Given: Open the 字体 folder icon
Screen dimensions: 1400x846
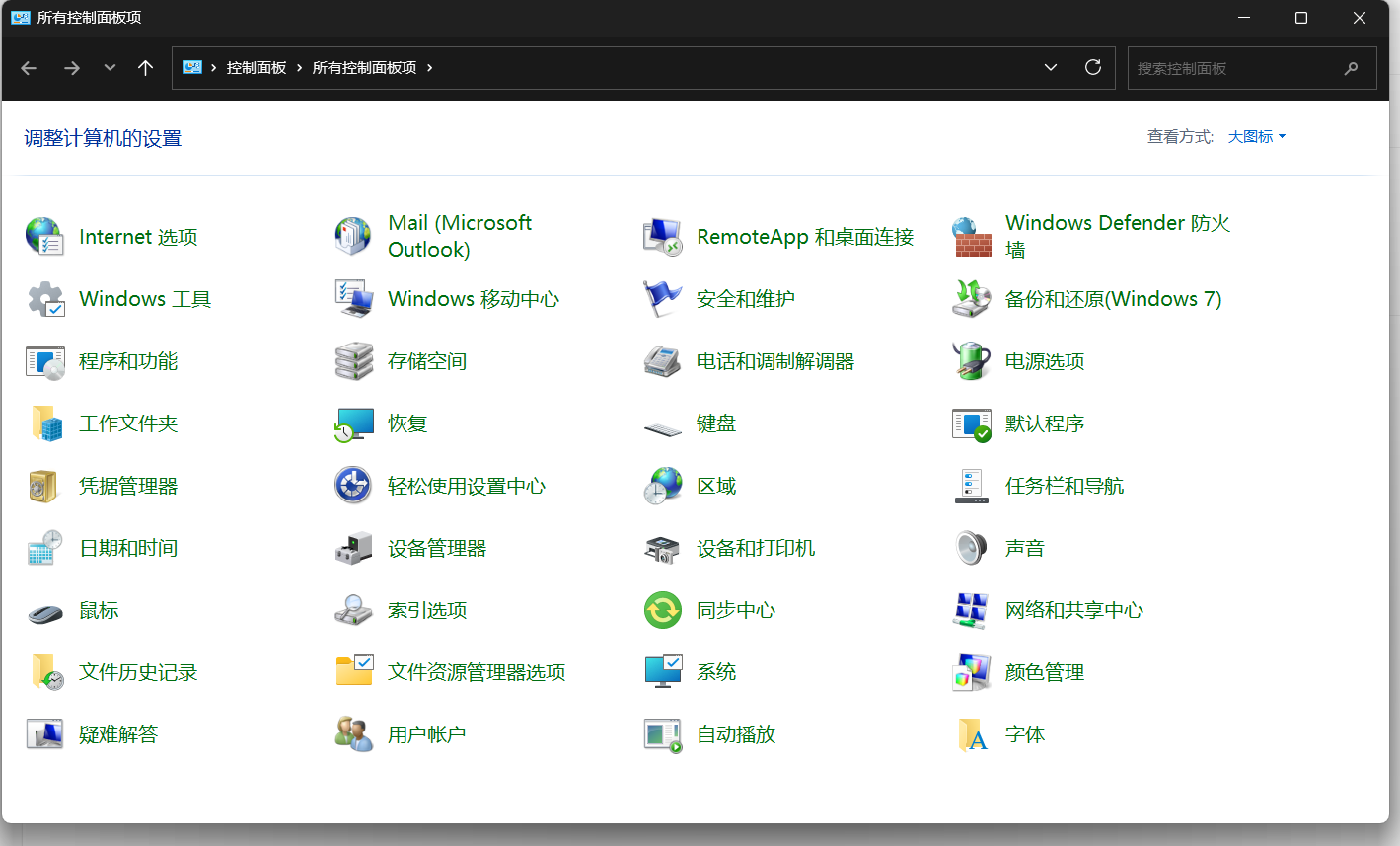Looking at the screenshot, I should [971, 734].
